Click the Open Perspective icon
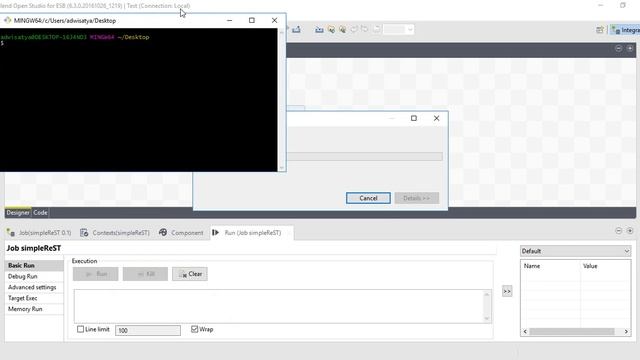Screen dimensions: 640x360 (x=600, y=30)
